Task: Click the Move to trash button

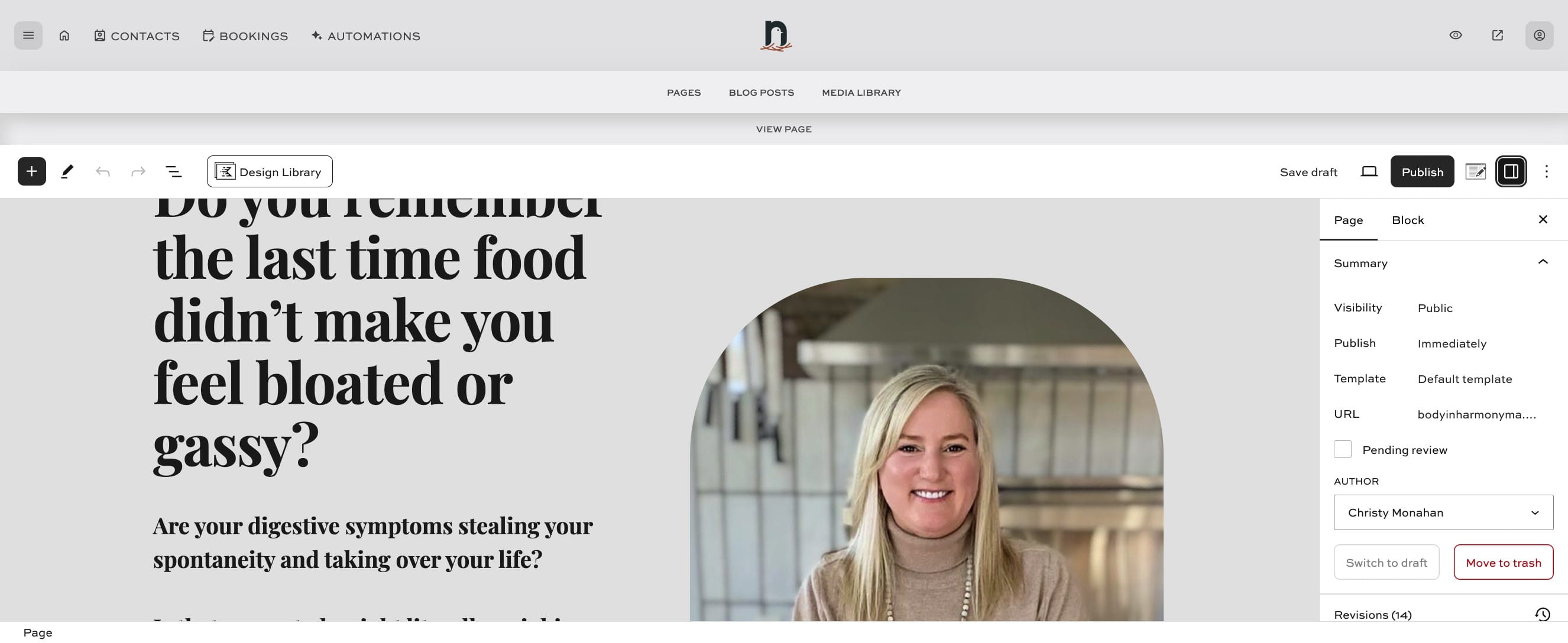Action: click(1503, 562)
